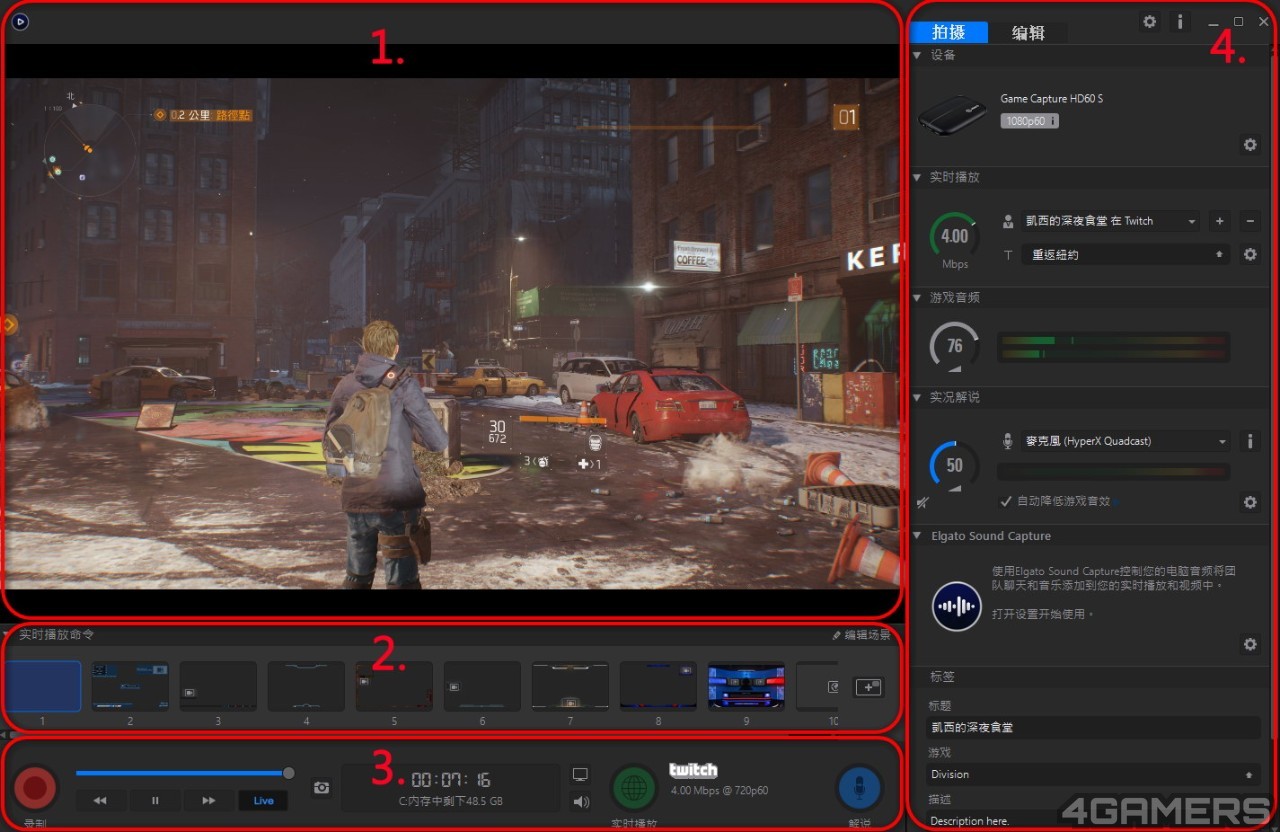Select scene thumbnail 6
The width and height of the screenshot is (1280, 832).
(482, 686)
